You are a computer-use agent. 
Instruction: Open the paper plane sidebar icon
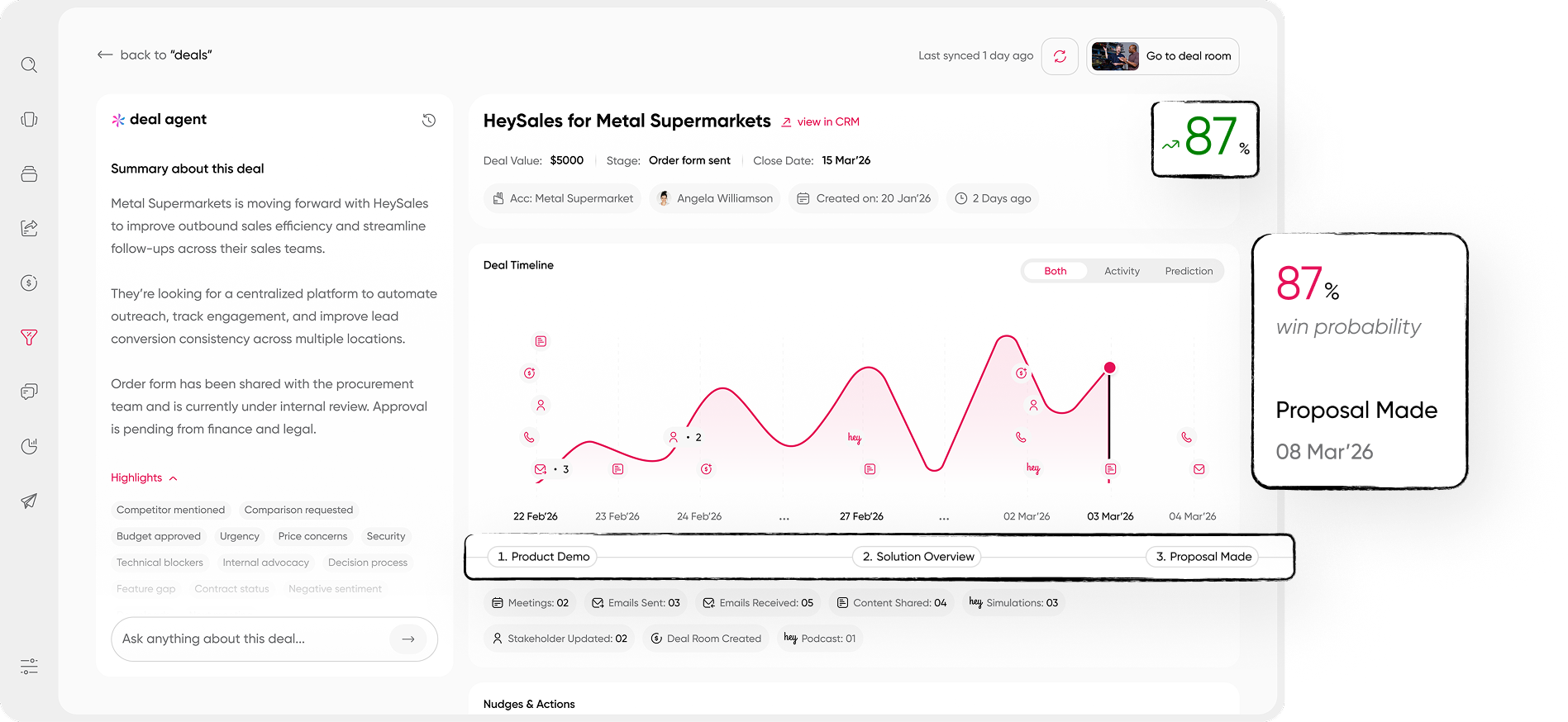[29, 501]
